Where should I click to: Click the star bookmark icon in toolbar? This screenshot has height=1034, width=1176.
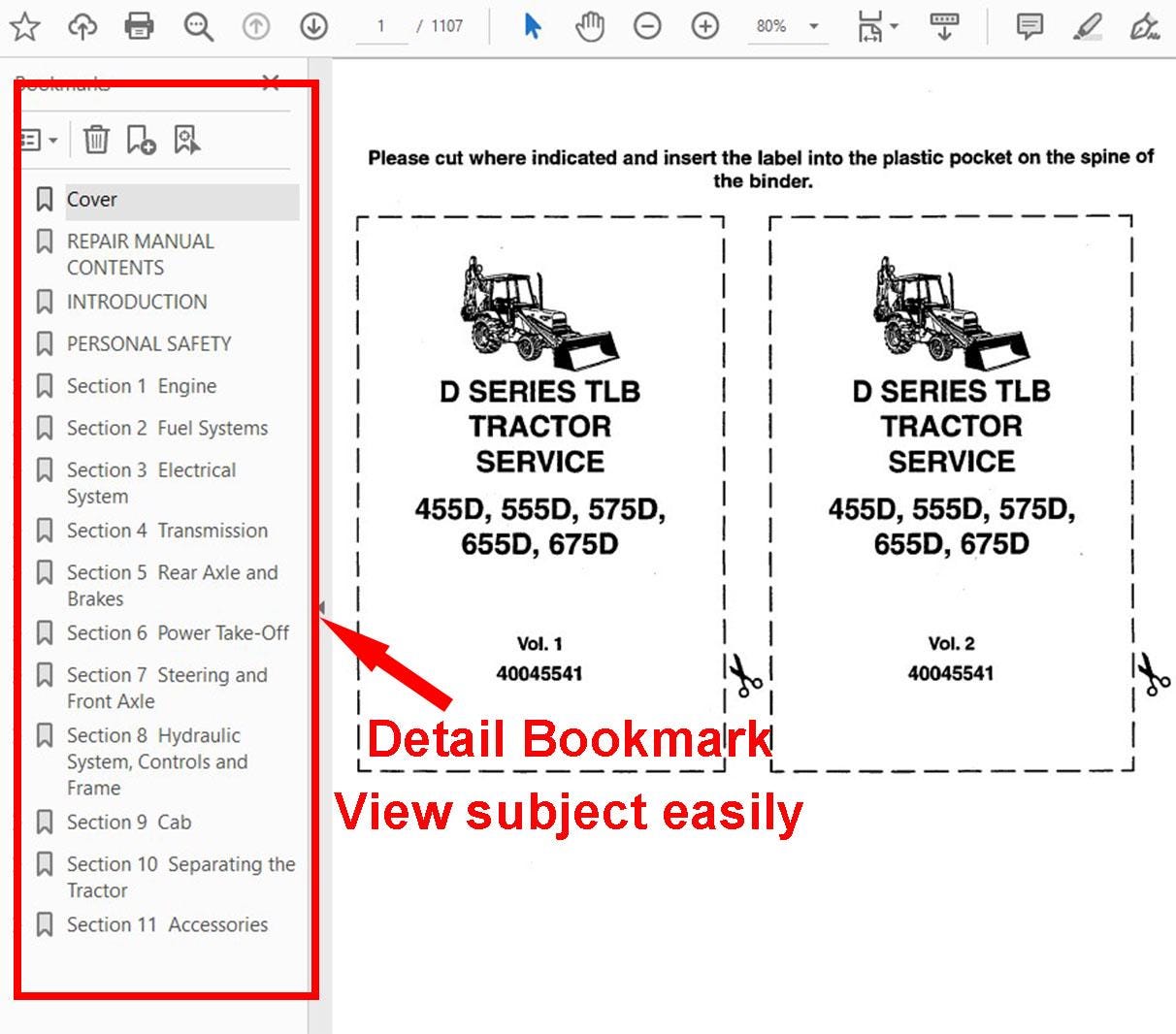[x=24, y=26]
